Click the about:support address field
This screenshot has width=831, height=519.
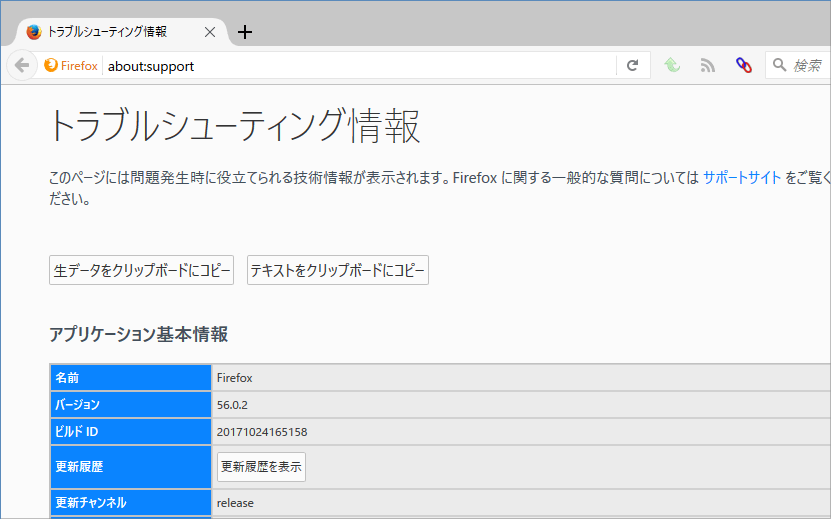click(360, 66)
